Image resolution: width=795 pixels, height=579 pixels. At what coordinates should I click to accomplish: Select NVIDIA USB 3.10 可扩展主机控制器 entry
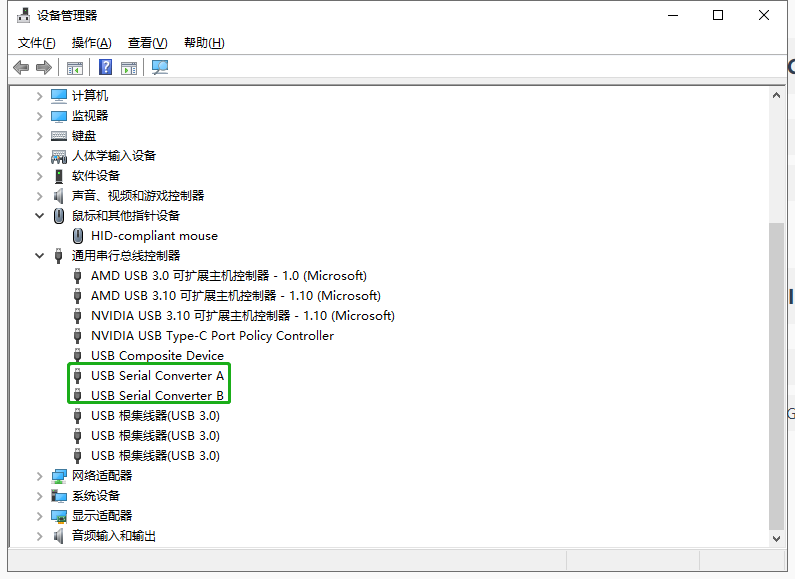243,316
